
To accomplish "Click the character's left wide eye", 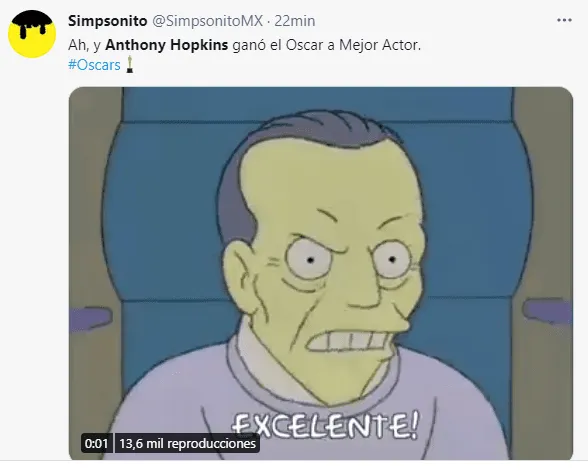I will (x=308, y=260).
